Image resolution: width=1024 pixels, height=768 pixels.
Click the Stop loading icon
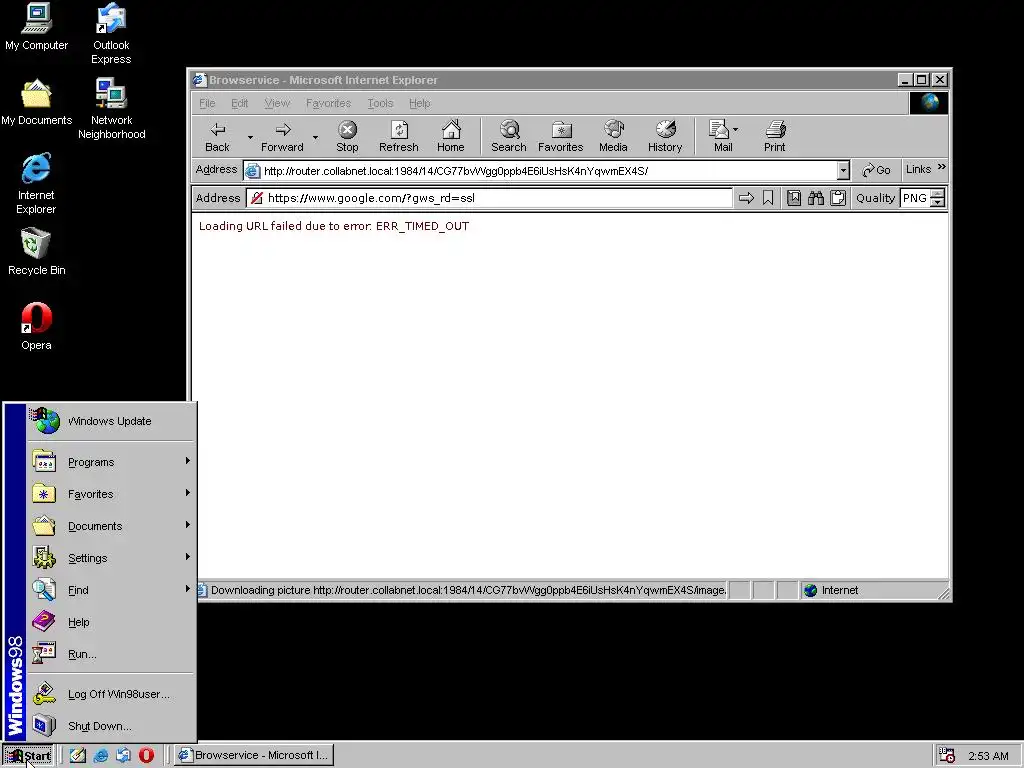point(347,136)
